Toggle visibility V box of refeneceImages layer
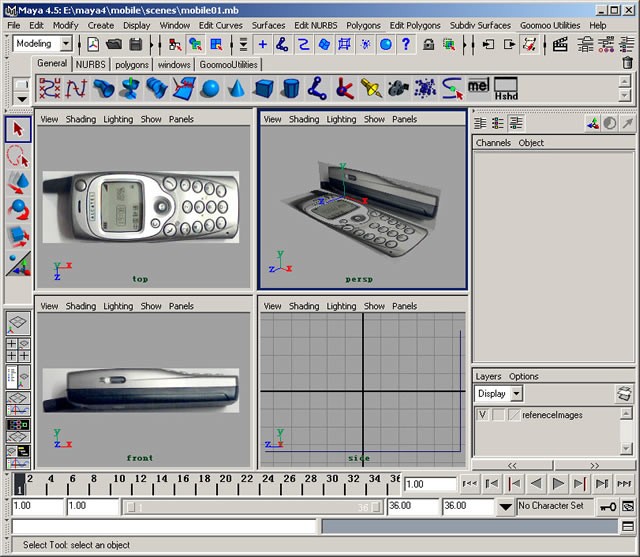Viewport: 640px width, 557px height. click(x=482, y=415)
